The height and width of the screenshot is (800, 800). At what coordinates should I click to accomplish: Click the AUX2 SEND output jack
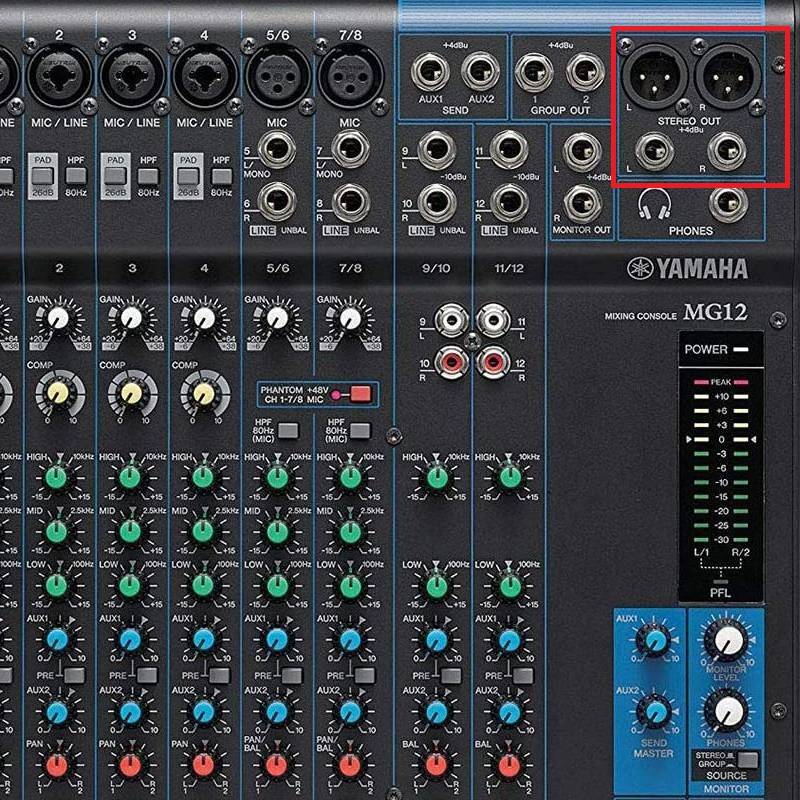[x=481, y=71]
